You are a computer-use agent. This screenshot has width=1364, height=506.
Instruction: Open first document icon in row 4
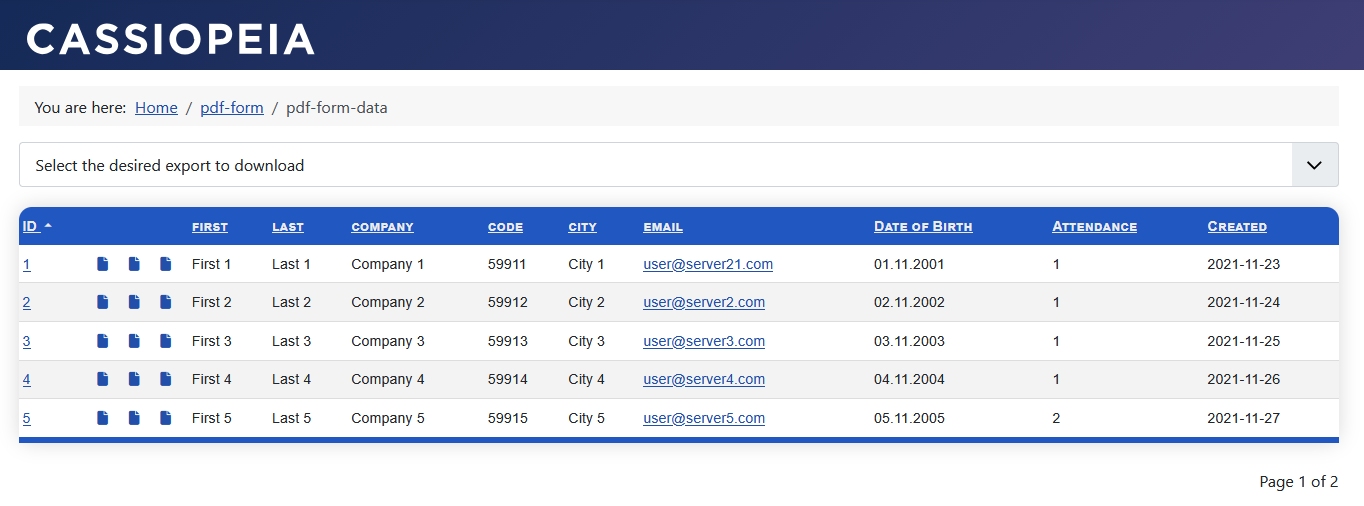(x=103, y=379)
